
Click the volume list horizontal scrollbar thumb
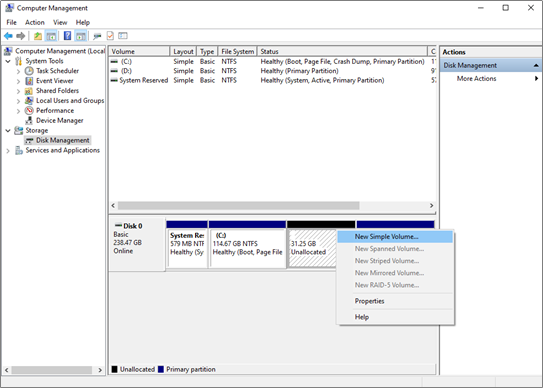[x=238, y=206]
